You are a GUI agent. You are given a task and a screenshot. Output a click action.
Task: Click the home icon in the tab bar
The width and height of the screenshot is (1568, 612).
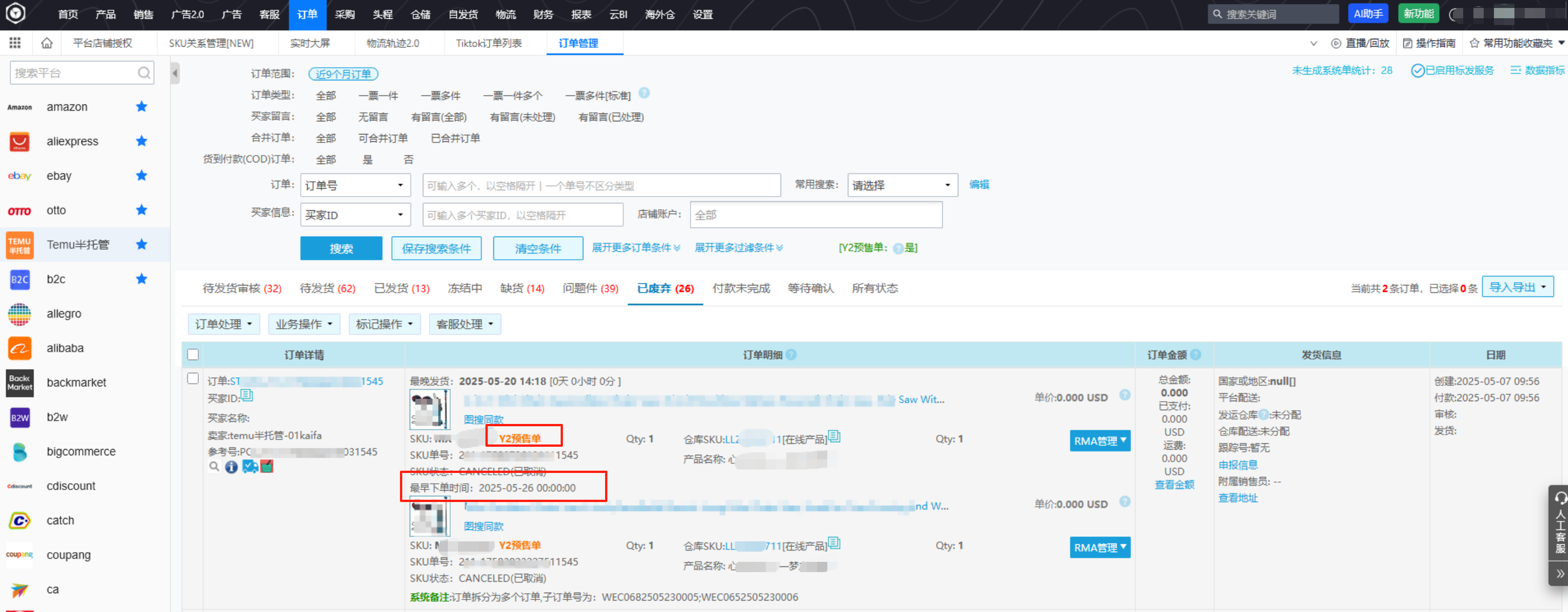[46, 43]
